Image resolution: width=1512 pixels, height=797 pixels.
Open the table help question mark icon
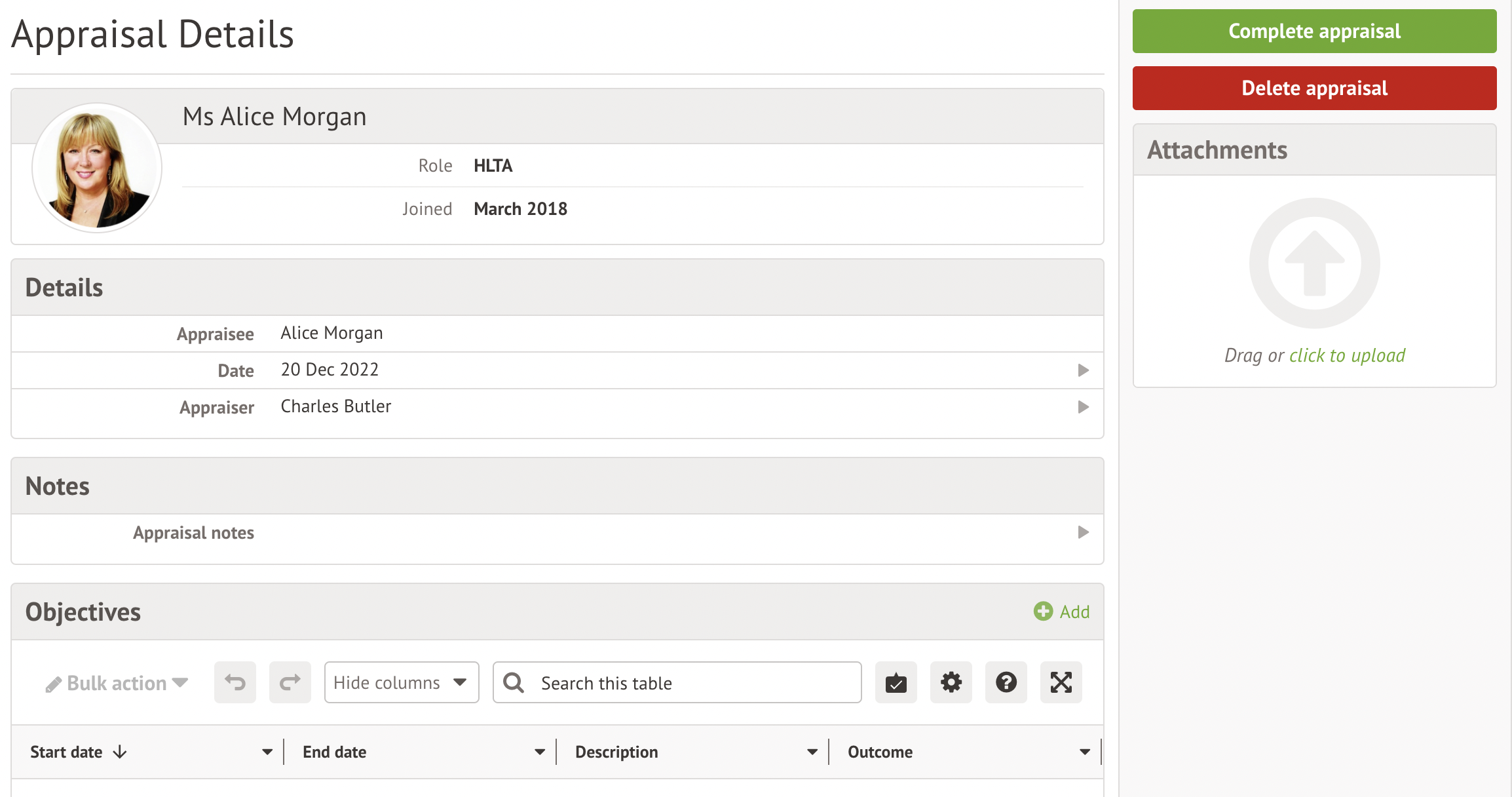(x=1006, y=682)
